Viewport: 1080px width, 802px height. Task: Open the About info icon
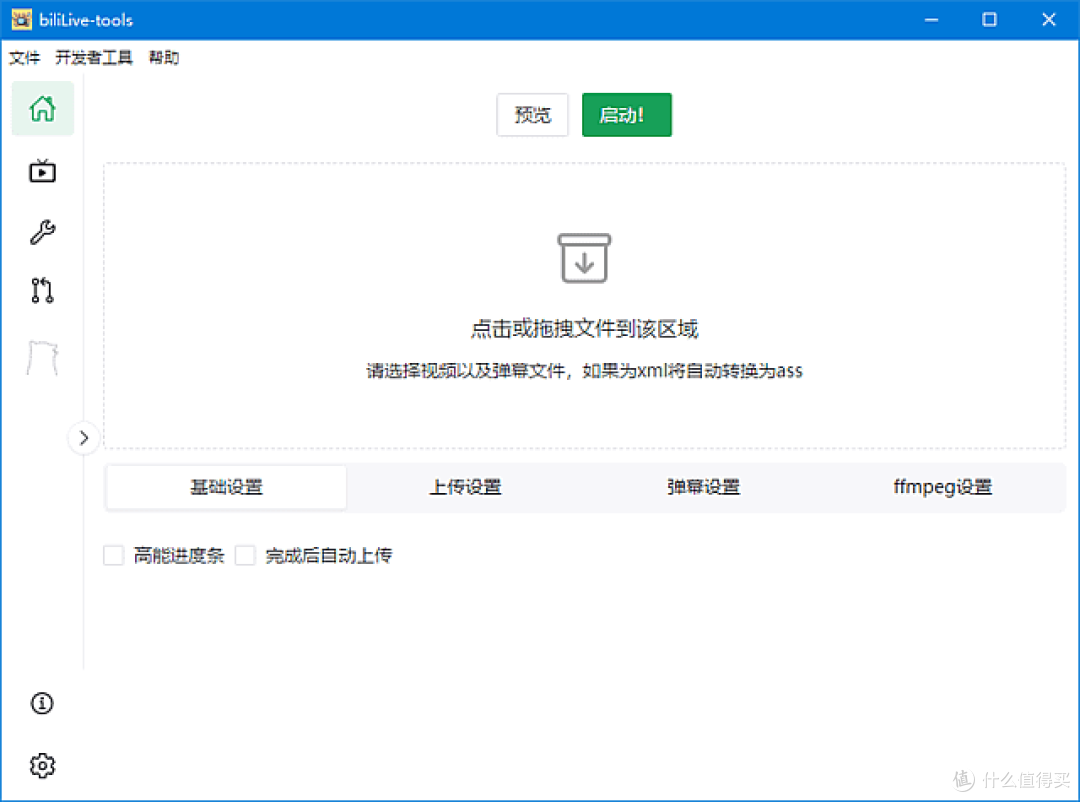(41, 703)
